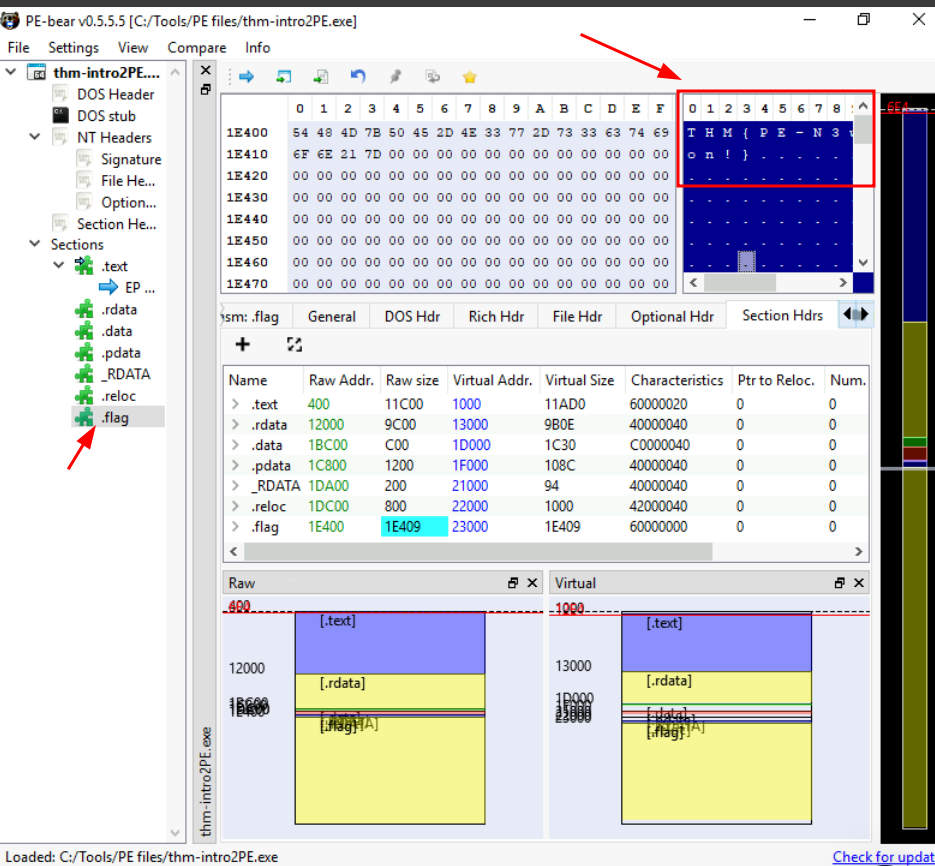Select the .flag section in tree
The height and width of the screenshot is (866, 935).
[114, 417]
